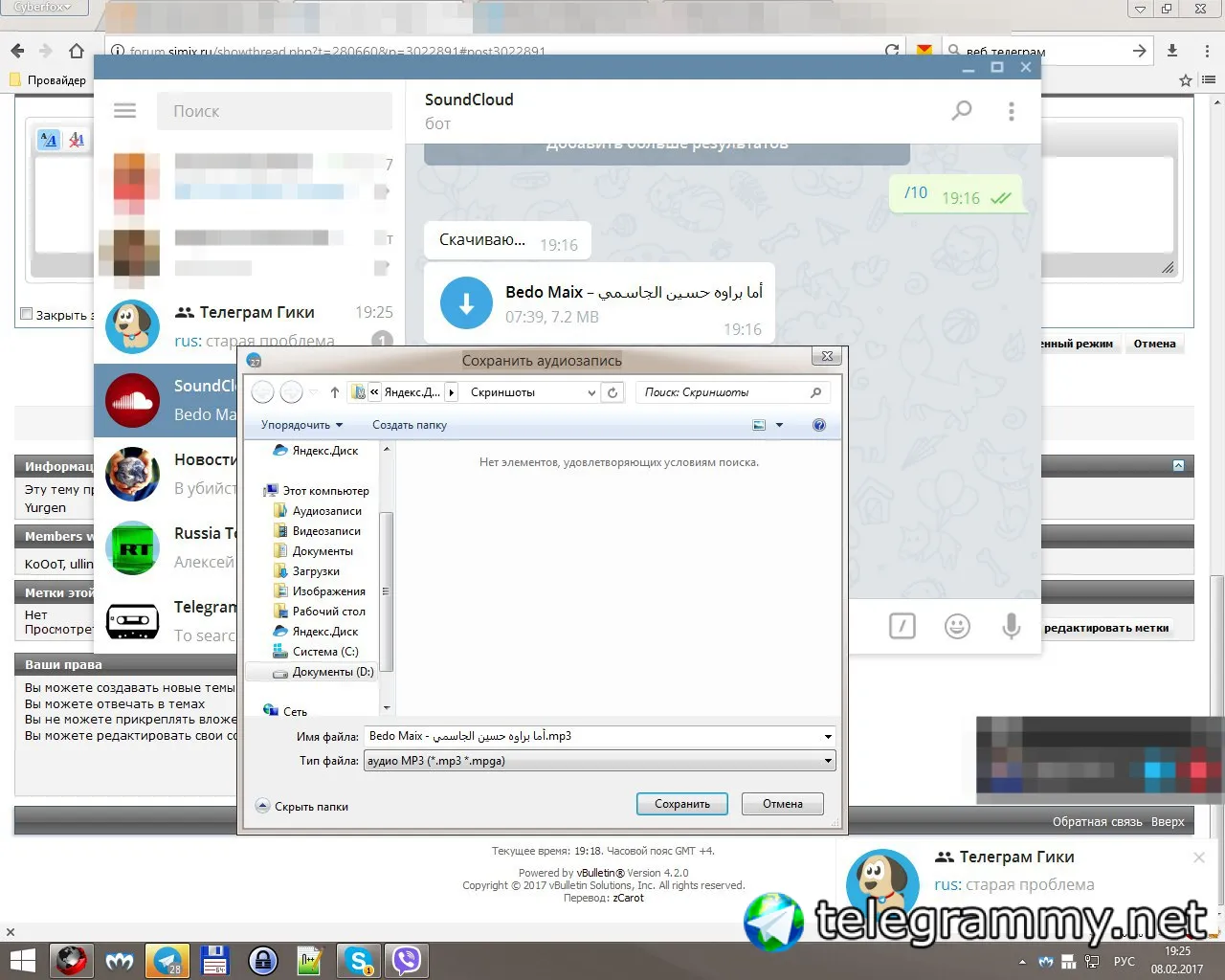Click the padlock taskbar icon
This screenshot has height=980, width=1225.
tap(262, 960)
